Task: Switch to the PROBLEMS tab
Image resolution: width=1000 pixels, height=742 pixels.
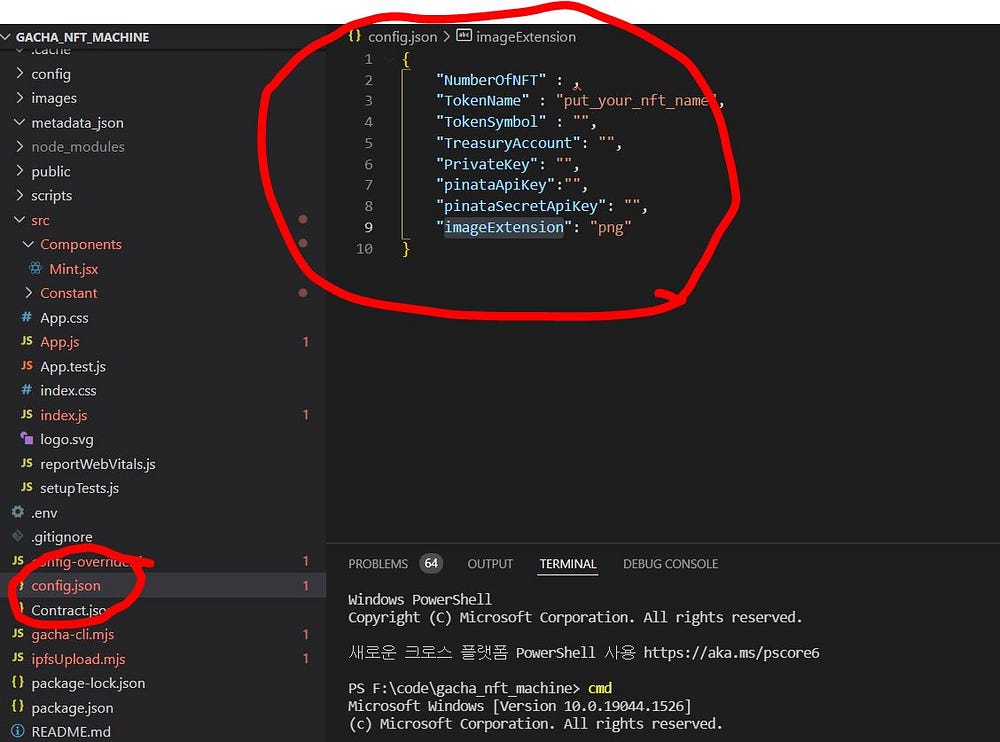Action: click(x=378, y=564)
